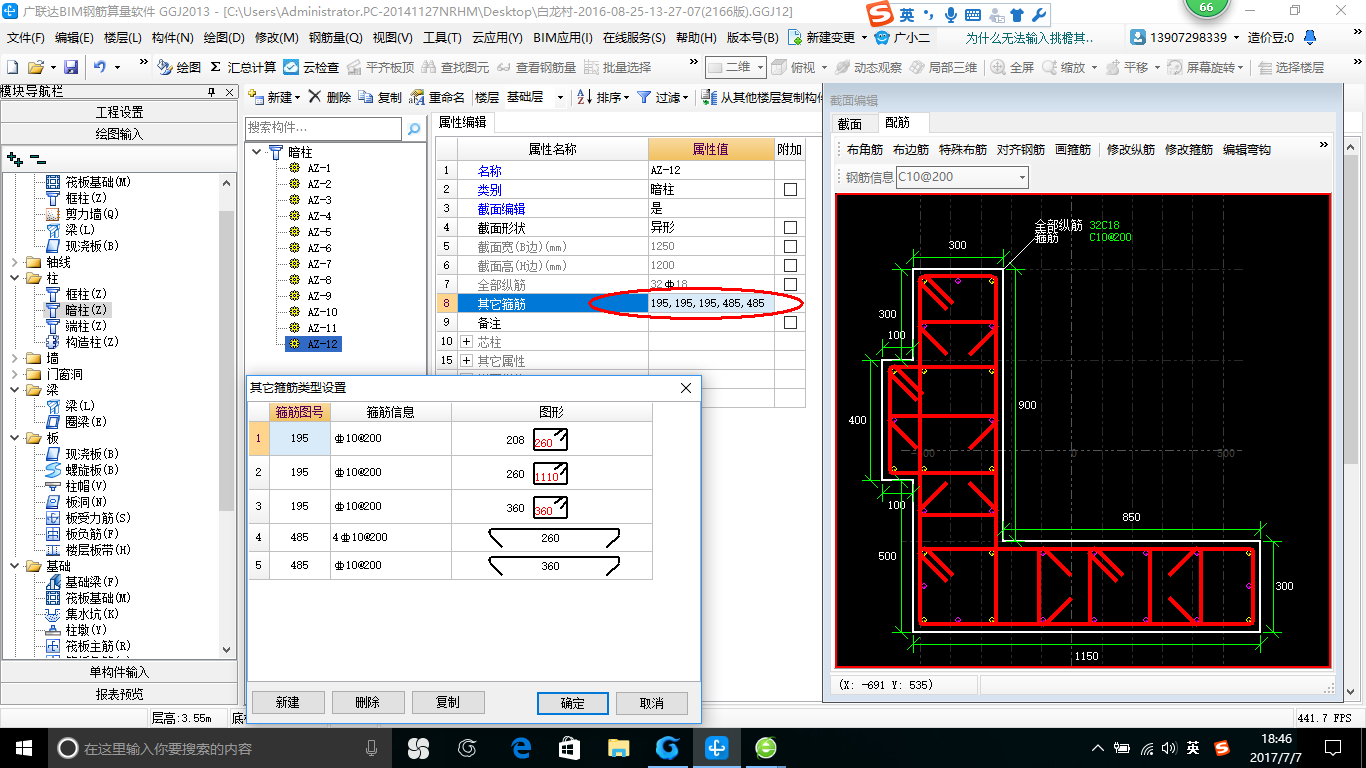Click 复制 copy in the component list toolbar
This screenshot has height=768, width=1366.
point(380,97)
